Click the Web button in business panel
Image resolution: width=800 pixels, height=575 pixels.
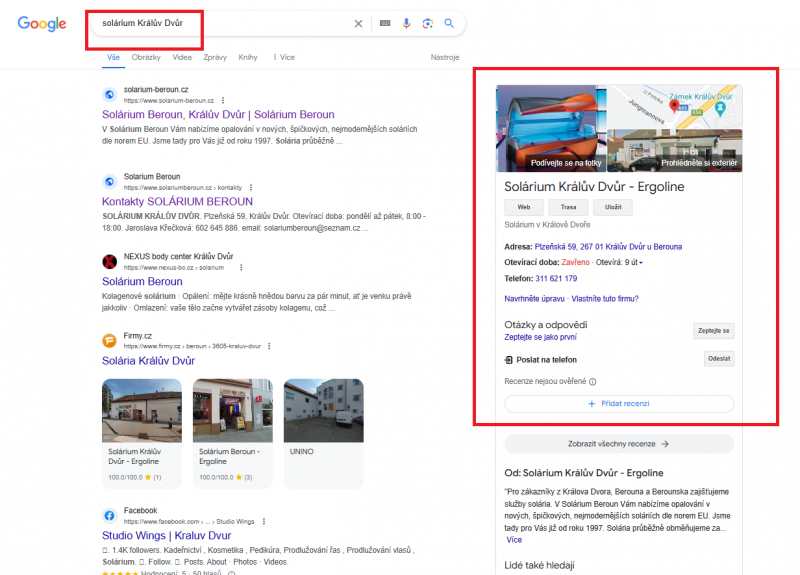(524, 207)
